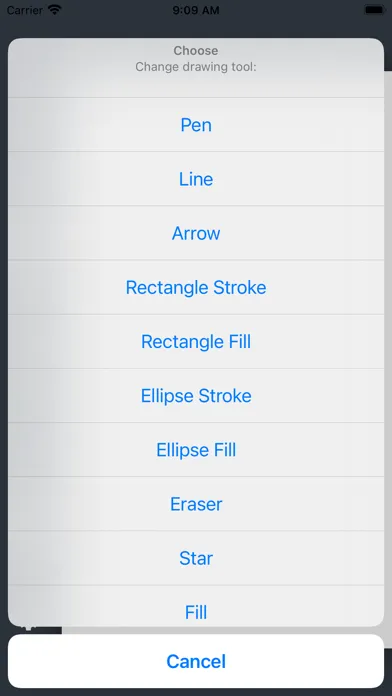Tap the Carrier label in status bar
392x696 pixels.
click(x=25, y=10)
